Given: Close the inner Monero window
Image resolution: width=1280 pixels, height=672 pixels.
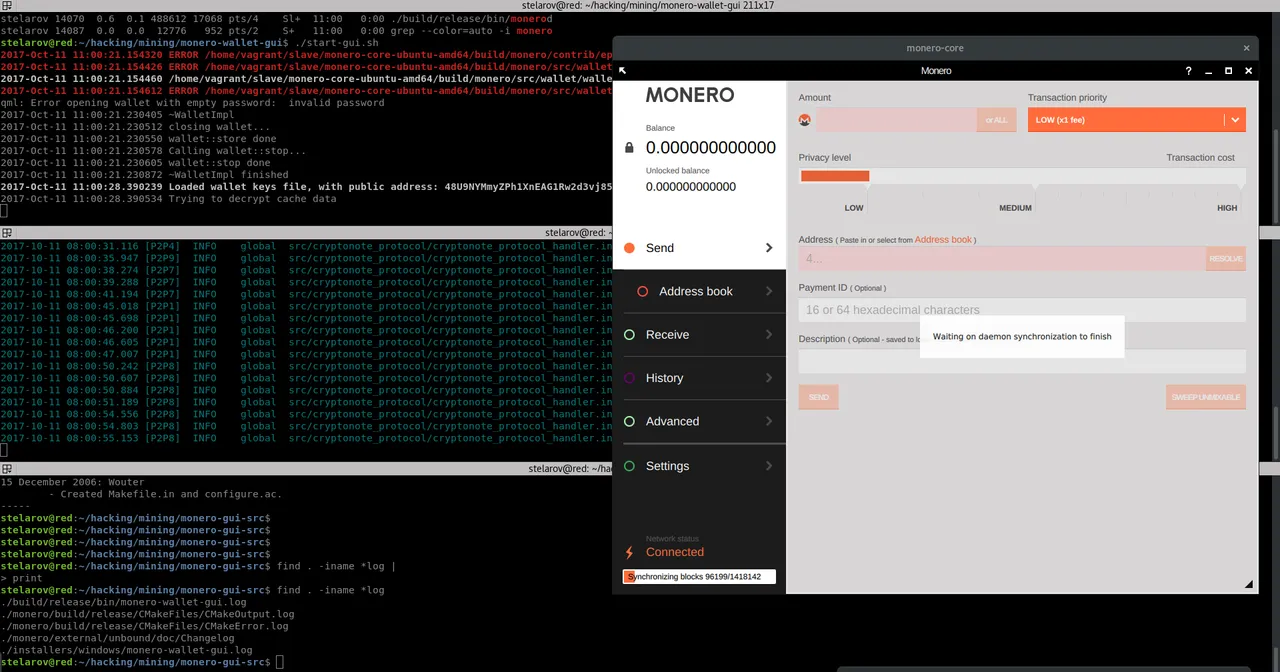Looking at the screenshot, I should click(x=1249, y=71).
